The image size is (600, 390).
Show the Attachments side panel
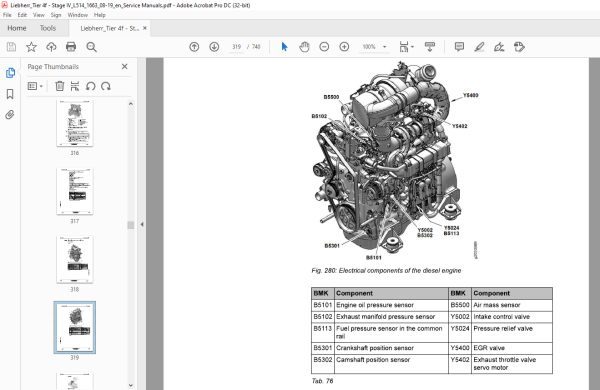(x=10, y=114)
